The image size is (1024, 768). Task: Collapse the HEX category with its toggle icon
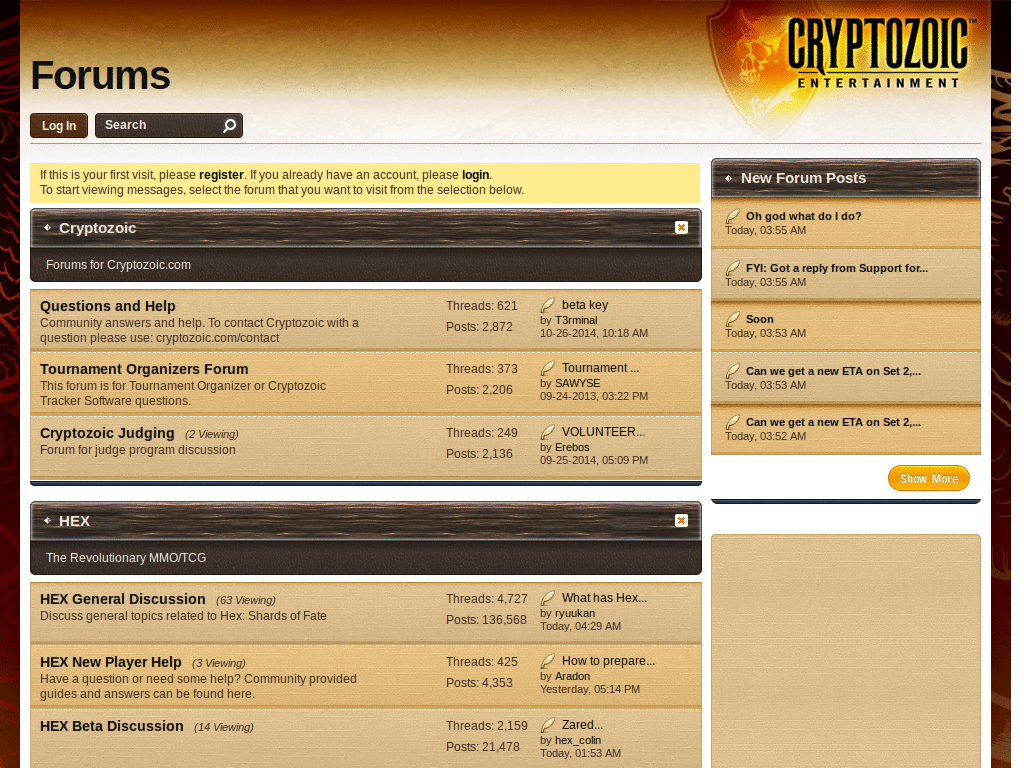point(681,520)
